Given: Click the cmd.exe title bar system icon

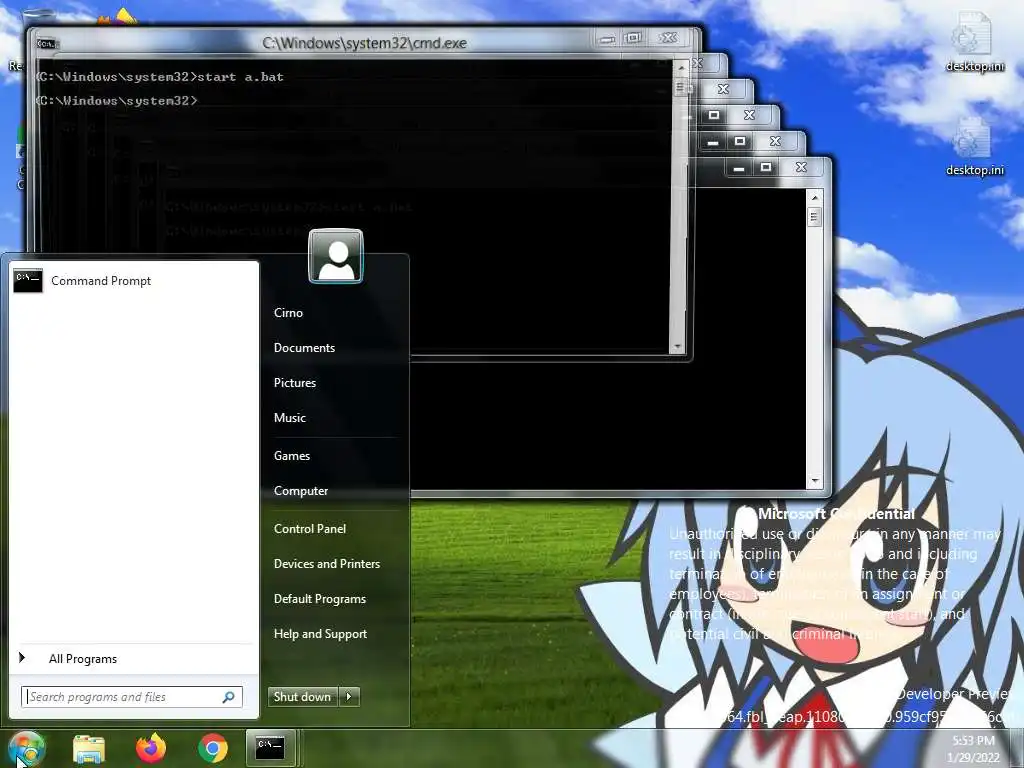Looking at the screenshot, I should pos(47,44).
